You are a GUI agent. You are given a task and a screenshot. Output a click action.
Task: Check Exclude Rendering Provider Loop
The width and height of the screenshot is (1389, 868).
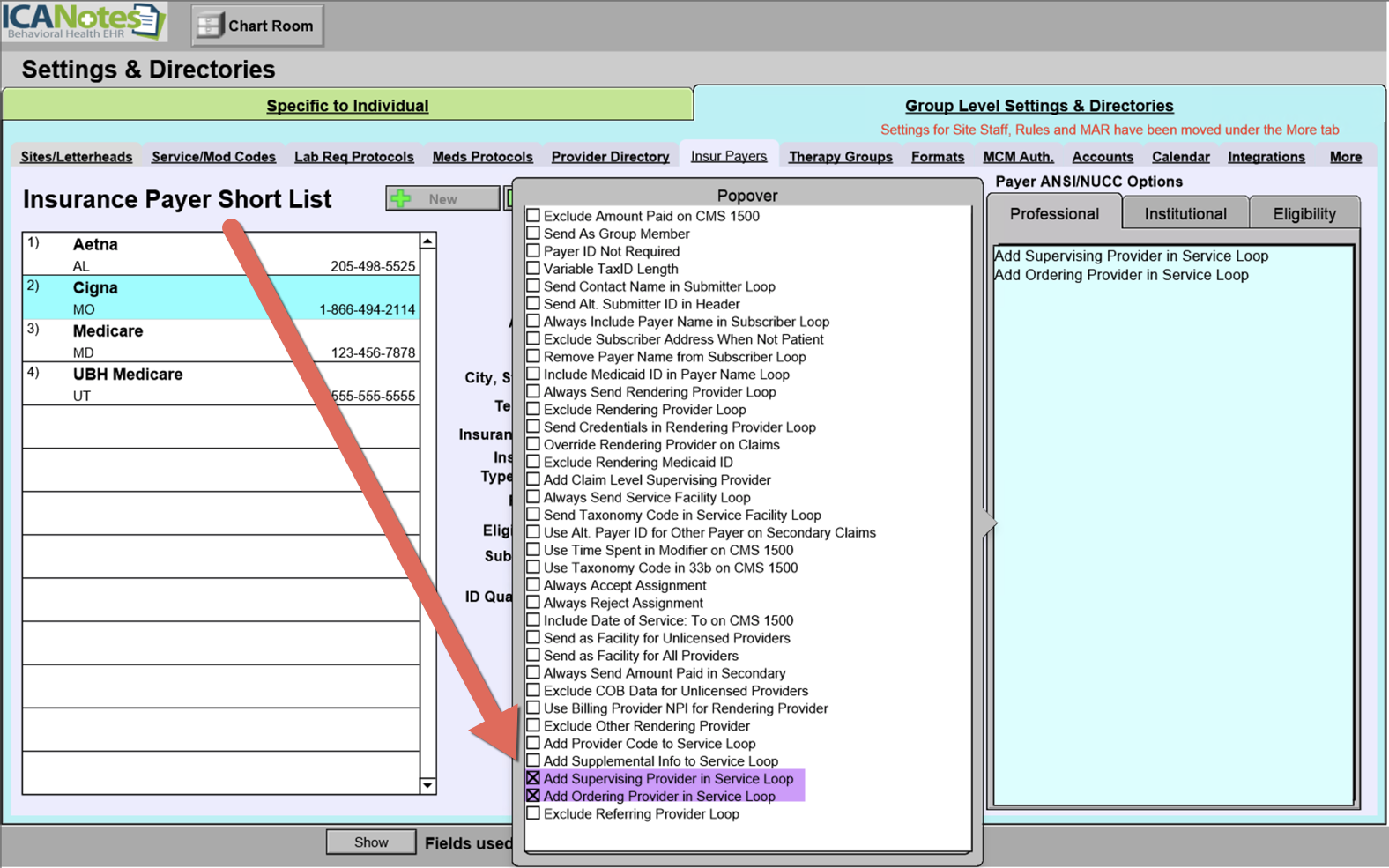pos(533,409)
